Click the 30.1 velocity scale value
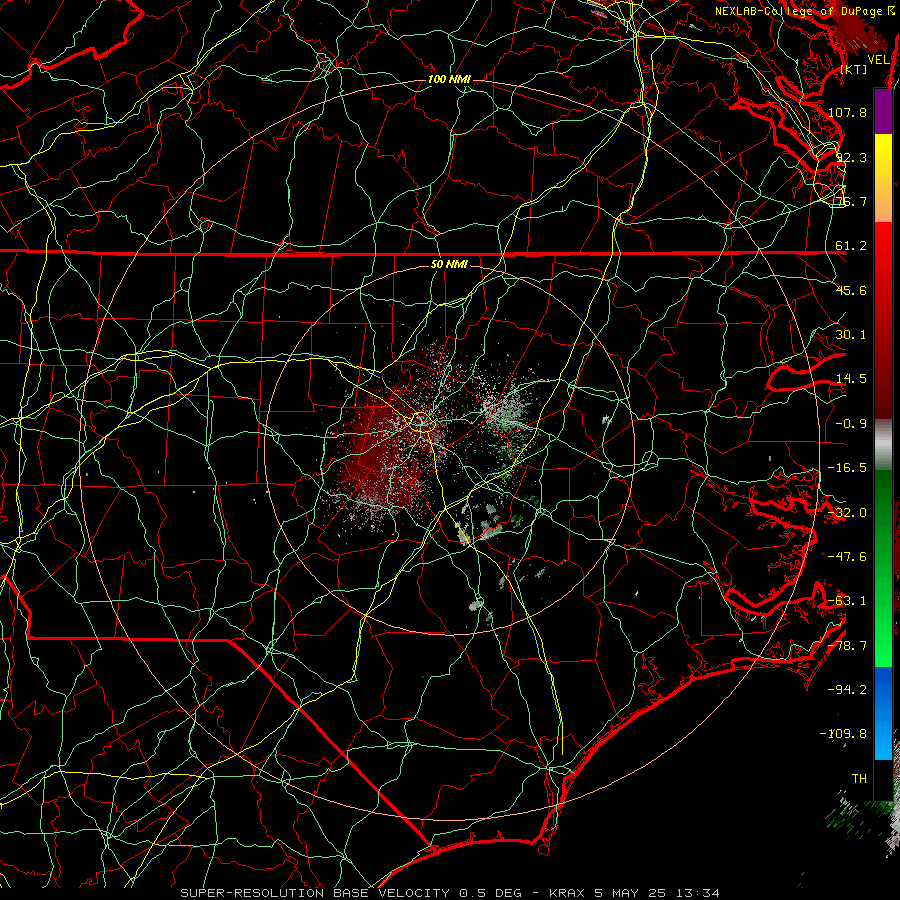Viewport: 900px width, 900px height. tap(851, 335)
